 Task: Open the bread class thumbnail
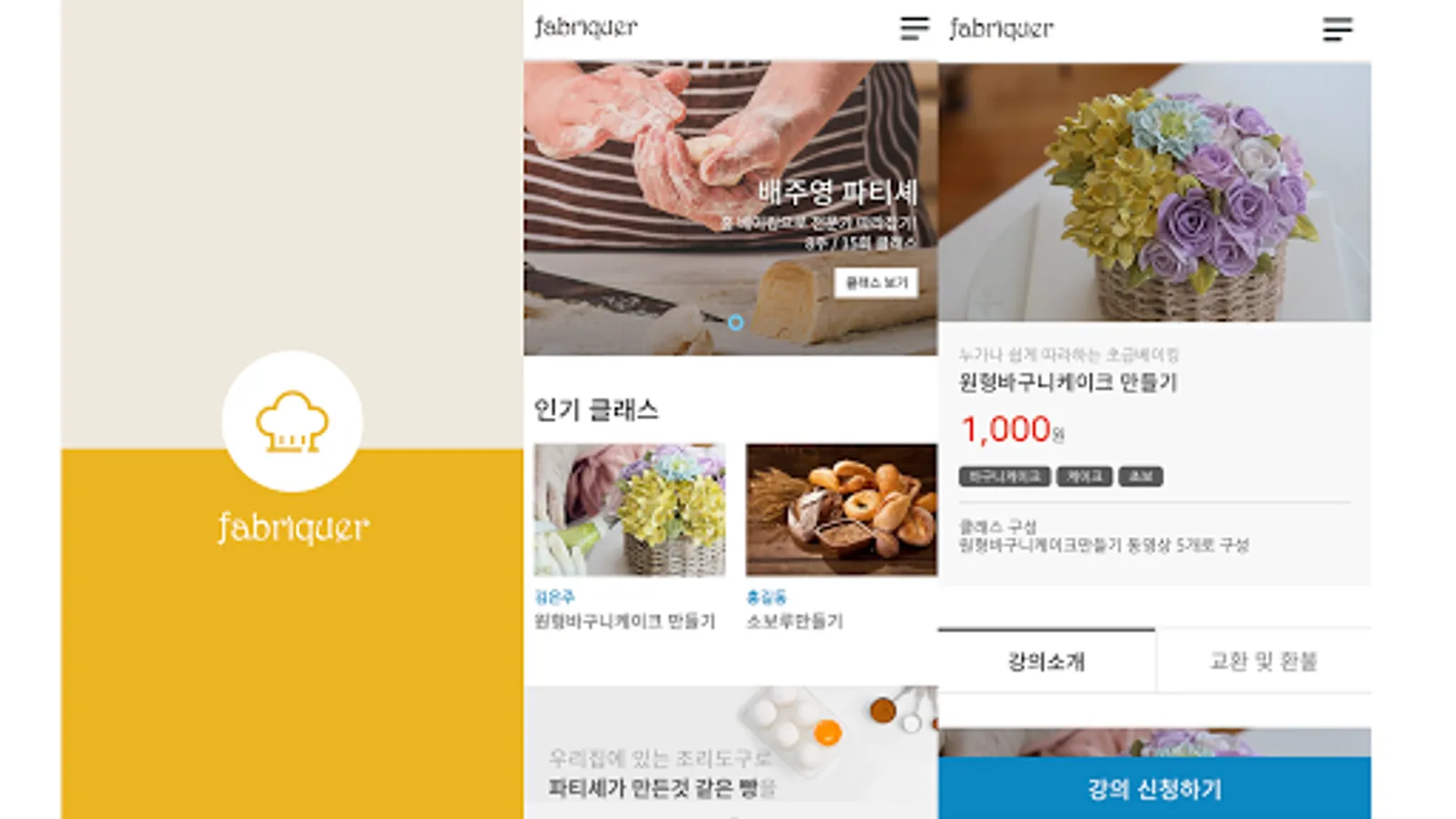[x=841, y=510]
